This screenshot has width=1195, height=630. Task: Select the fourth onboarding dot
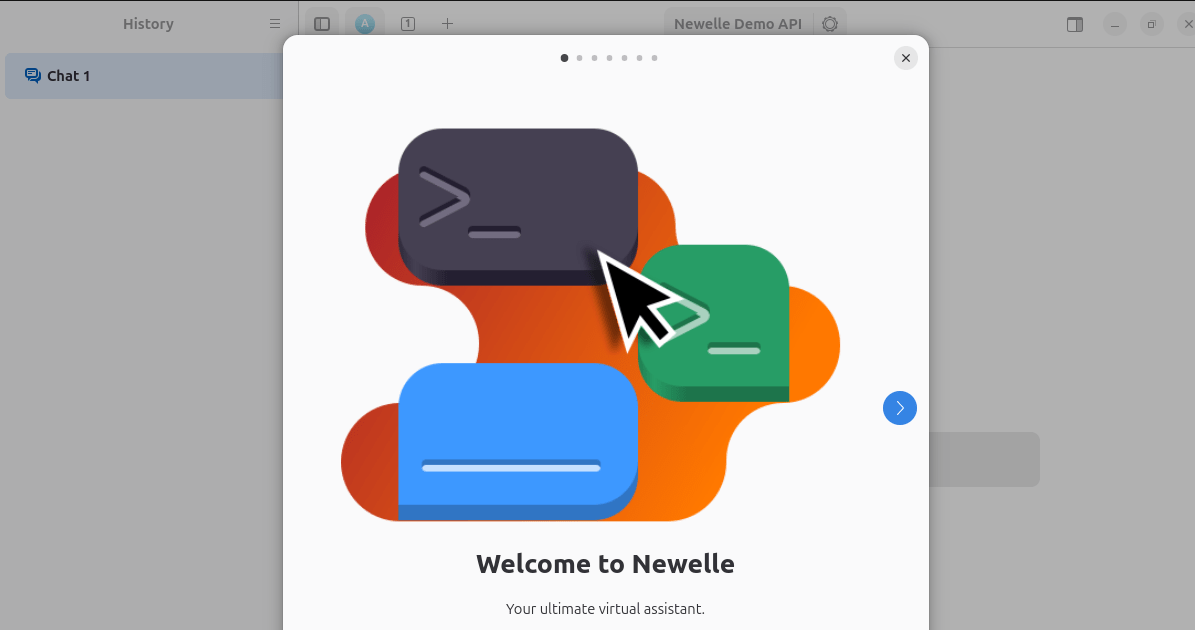pos(609,58)
